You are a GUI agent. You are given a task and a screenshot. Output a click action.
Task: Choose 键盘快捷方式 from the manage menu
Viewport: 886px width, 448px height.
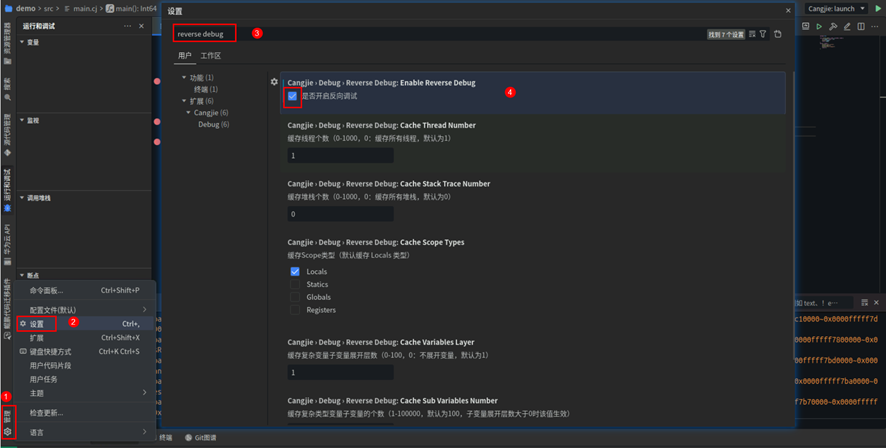point(85,351)
